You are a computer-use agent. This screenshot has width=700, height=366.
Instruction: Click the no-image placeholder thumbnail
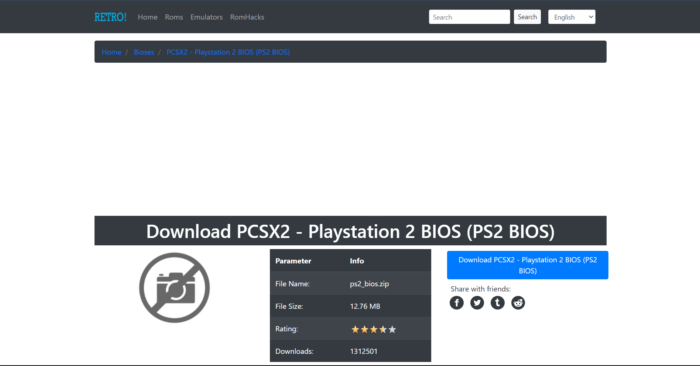click(x=174, y=287)
